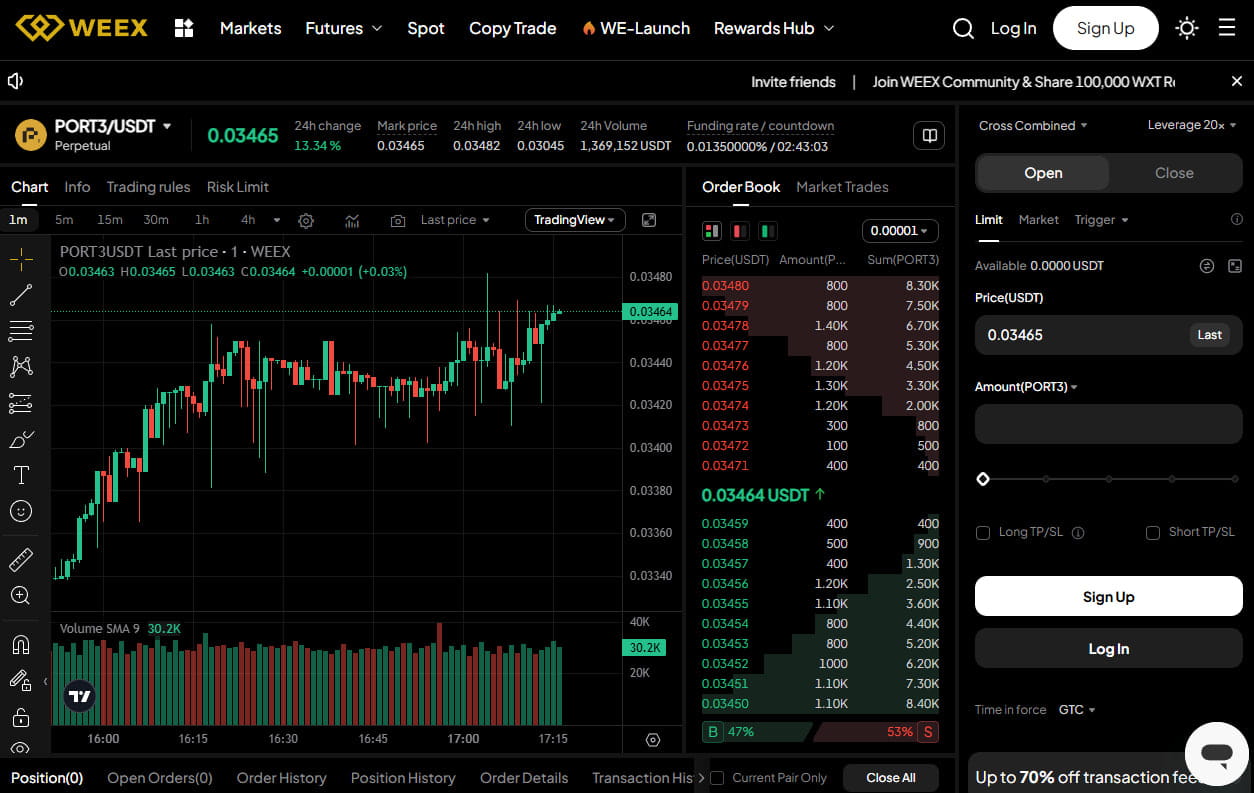
Task: Open the 0.00001 depth precision dropdown
Action: [900, 231]
